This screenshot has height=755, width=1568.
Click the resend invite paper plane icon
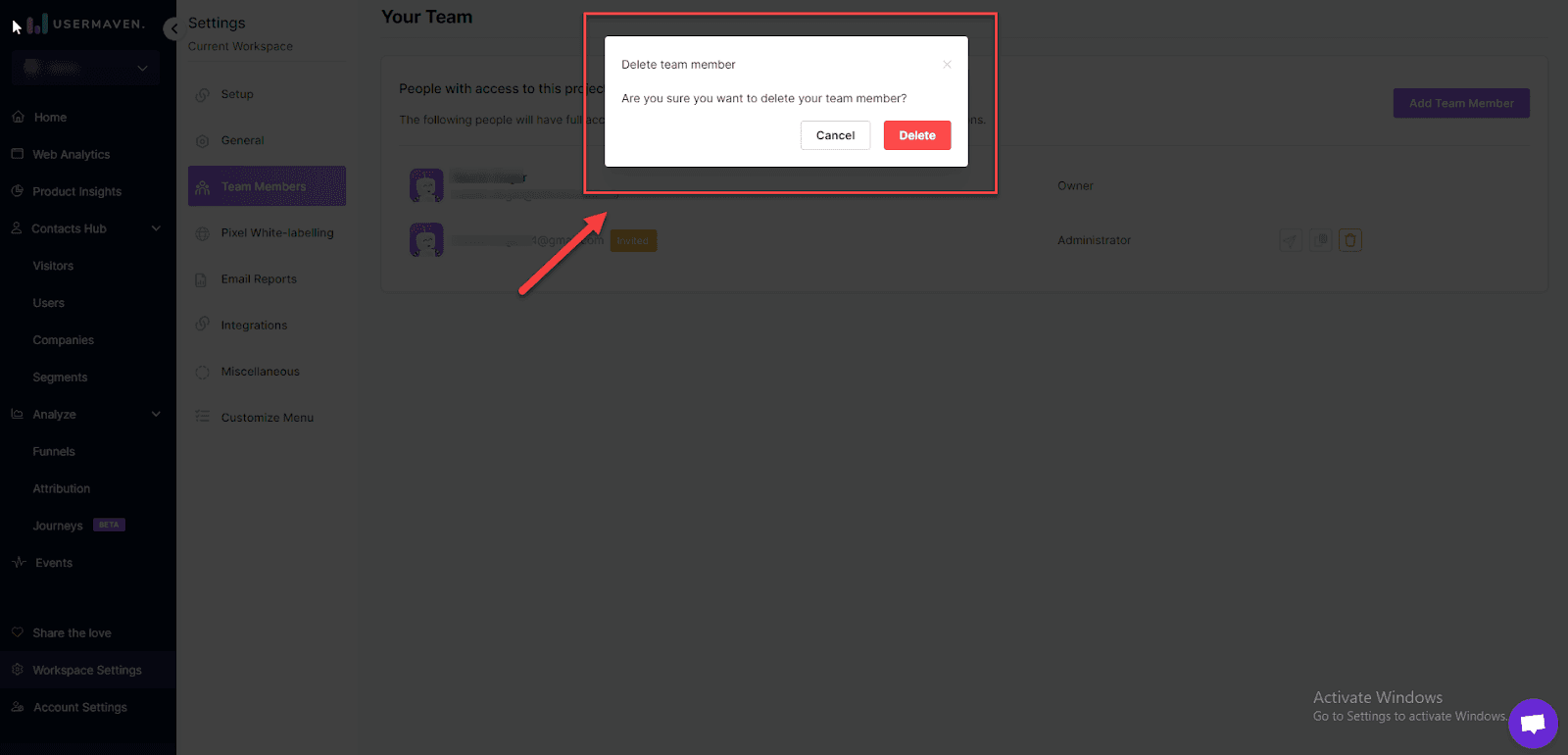click(1290, 240)
